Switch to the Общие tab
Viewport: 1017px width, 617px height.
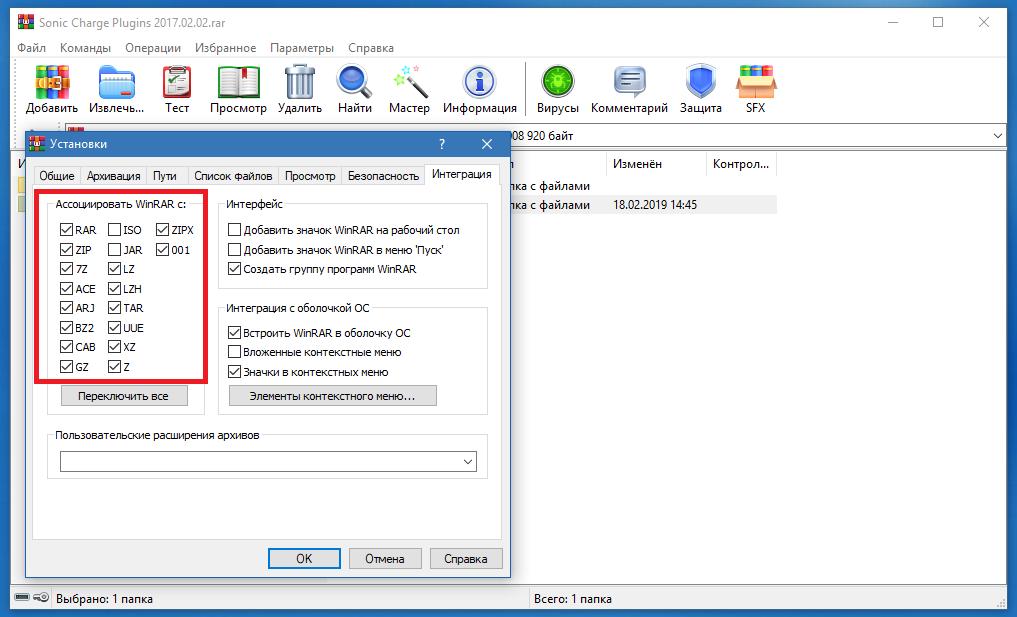tap(56, 176)
